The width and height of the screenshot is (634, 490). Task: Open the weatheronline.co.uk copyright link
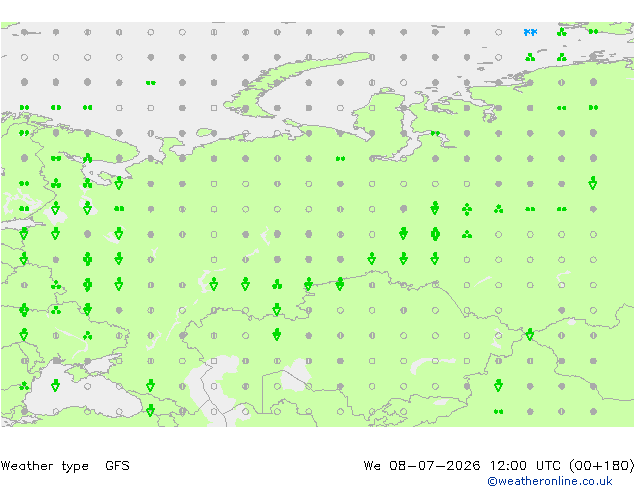click(549, 481)
